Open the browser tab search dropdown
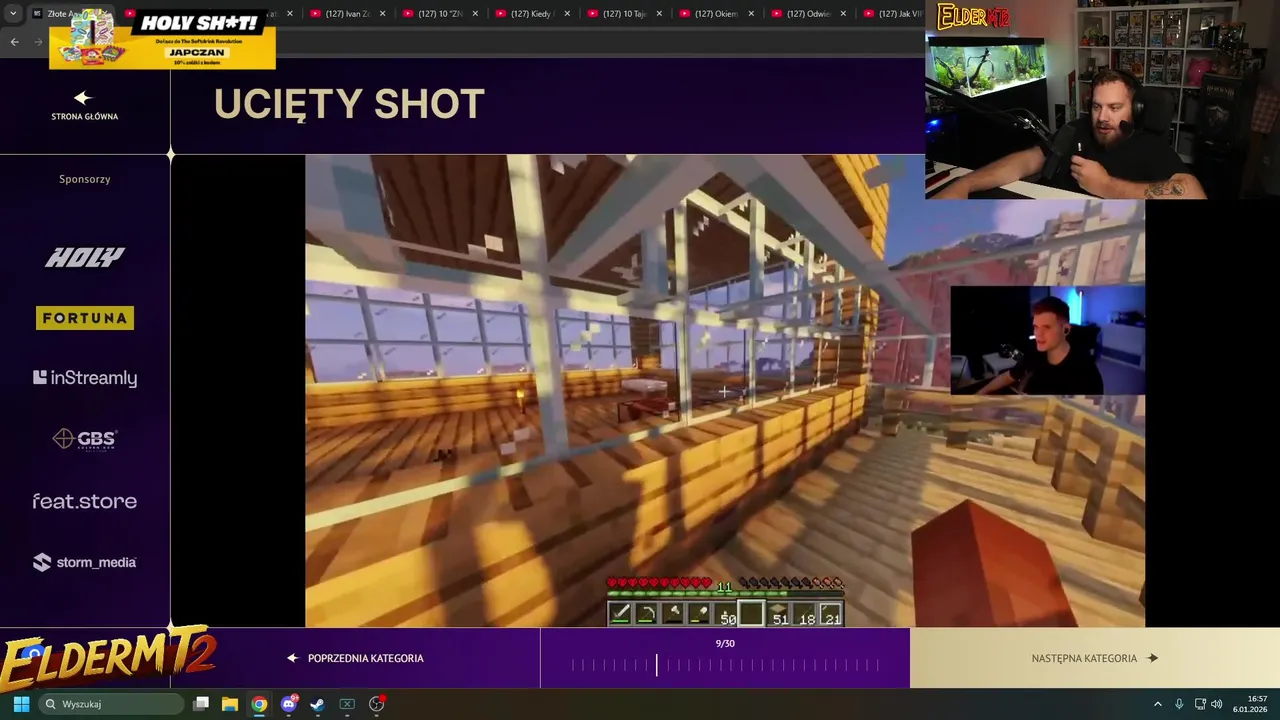 (x=13, y=14)
